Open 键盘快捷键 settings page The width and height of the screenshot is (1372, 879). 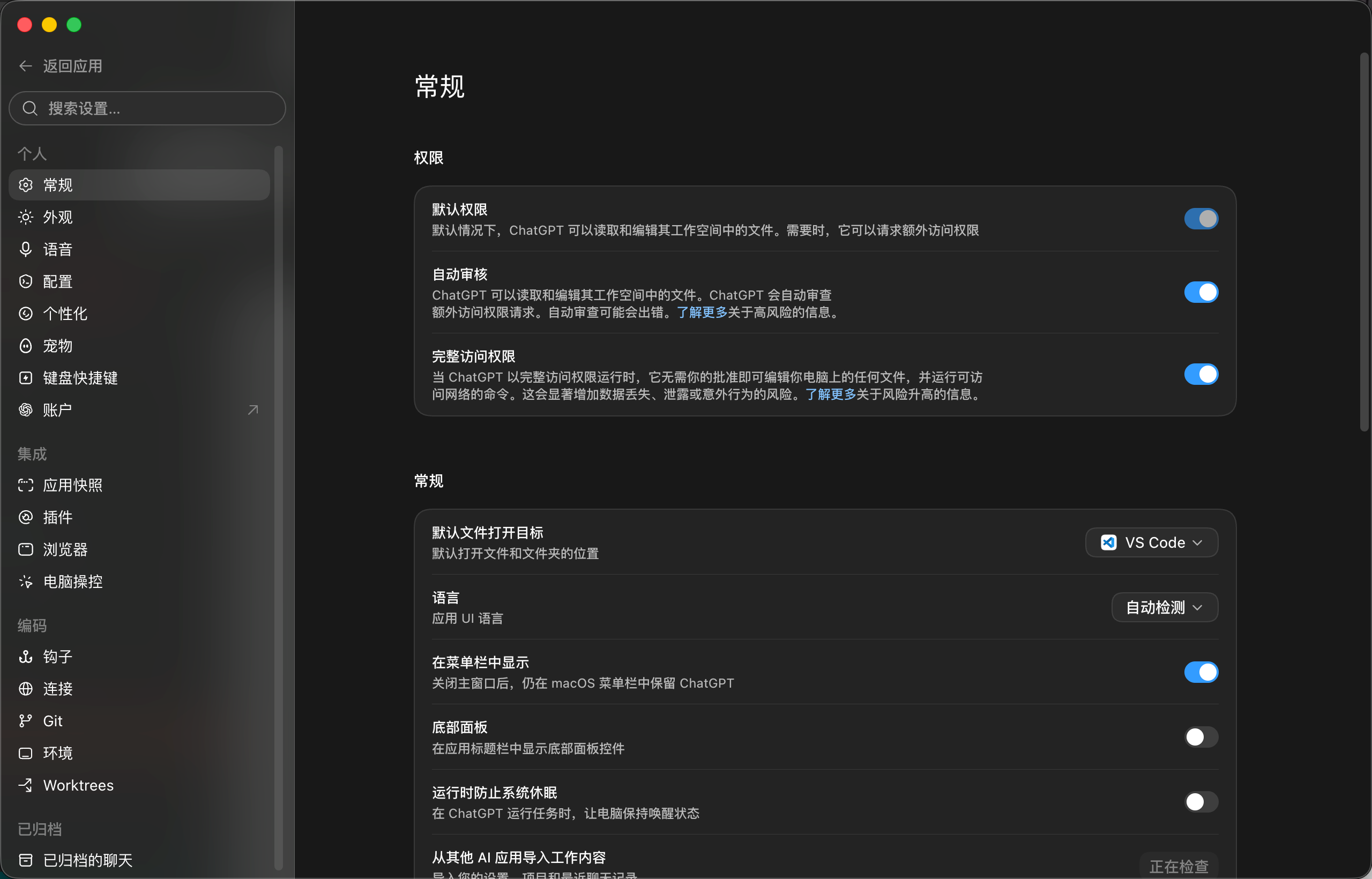[139, 378]
